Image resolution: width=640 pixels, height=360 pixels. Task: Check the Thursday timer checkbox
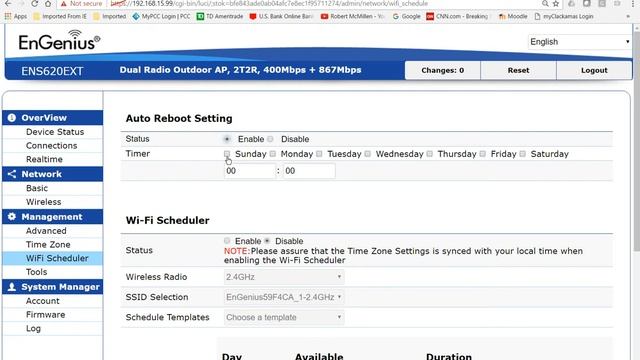429,154
